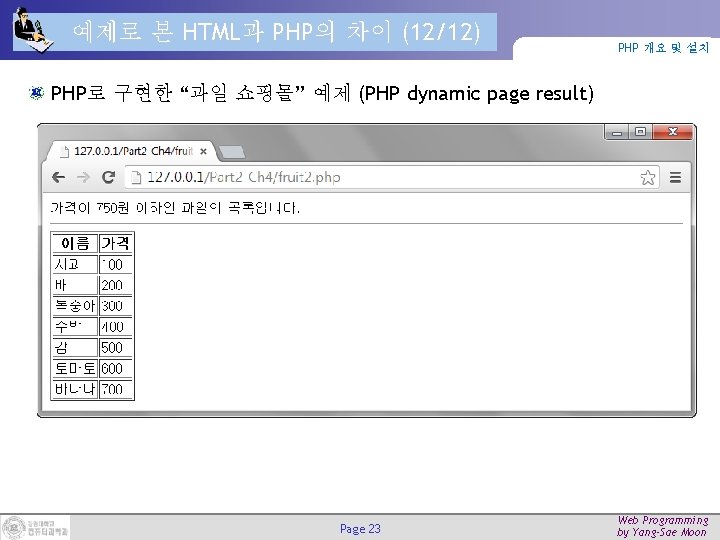Click the fruit name in the 600 row
Screen dimensions: 720x540
[x=75, y=368]
